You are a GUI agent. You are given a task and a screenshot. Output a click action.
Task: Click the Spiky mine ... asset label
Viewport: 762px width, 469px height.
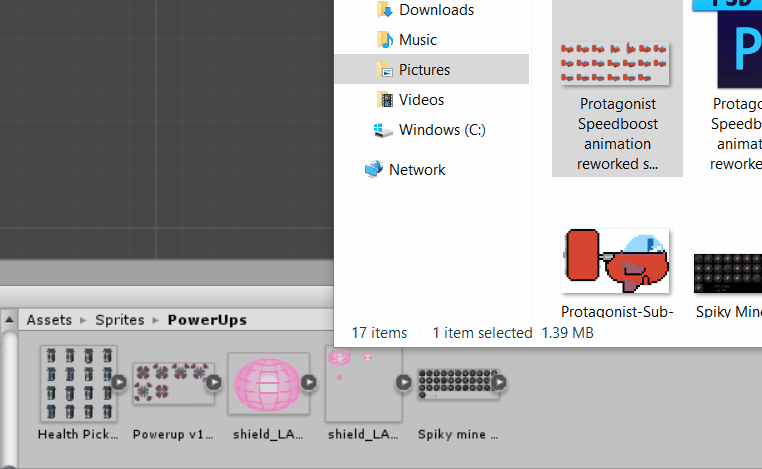click(x=458, y=434)
